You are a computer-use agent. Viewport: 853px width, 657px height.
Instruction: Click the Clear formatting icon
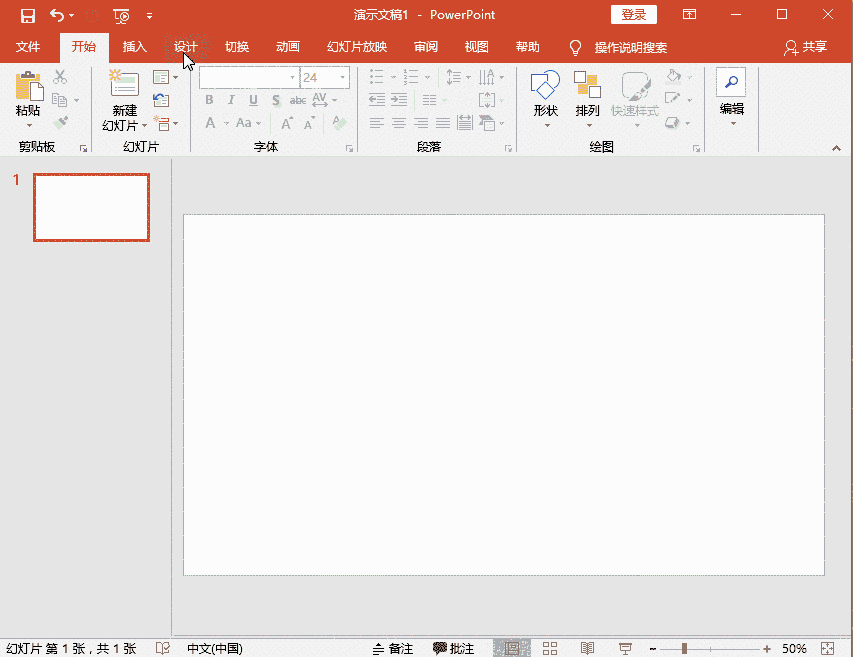point(339,123)
